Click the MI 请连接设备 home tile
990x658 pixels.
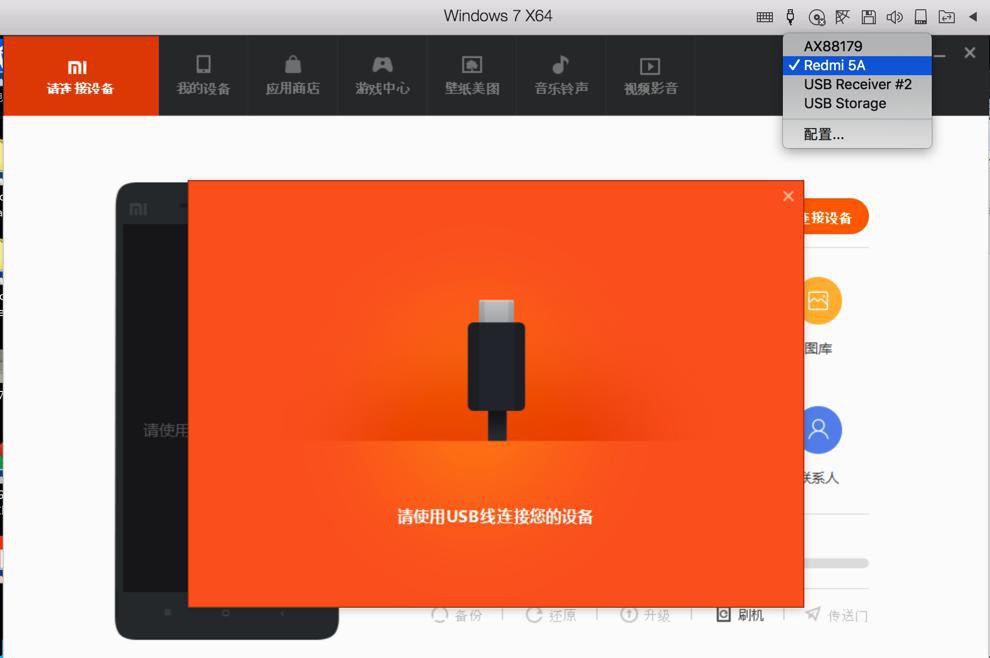coord(81,76)
